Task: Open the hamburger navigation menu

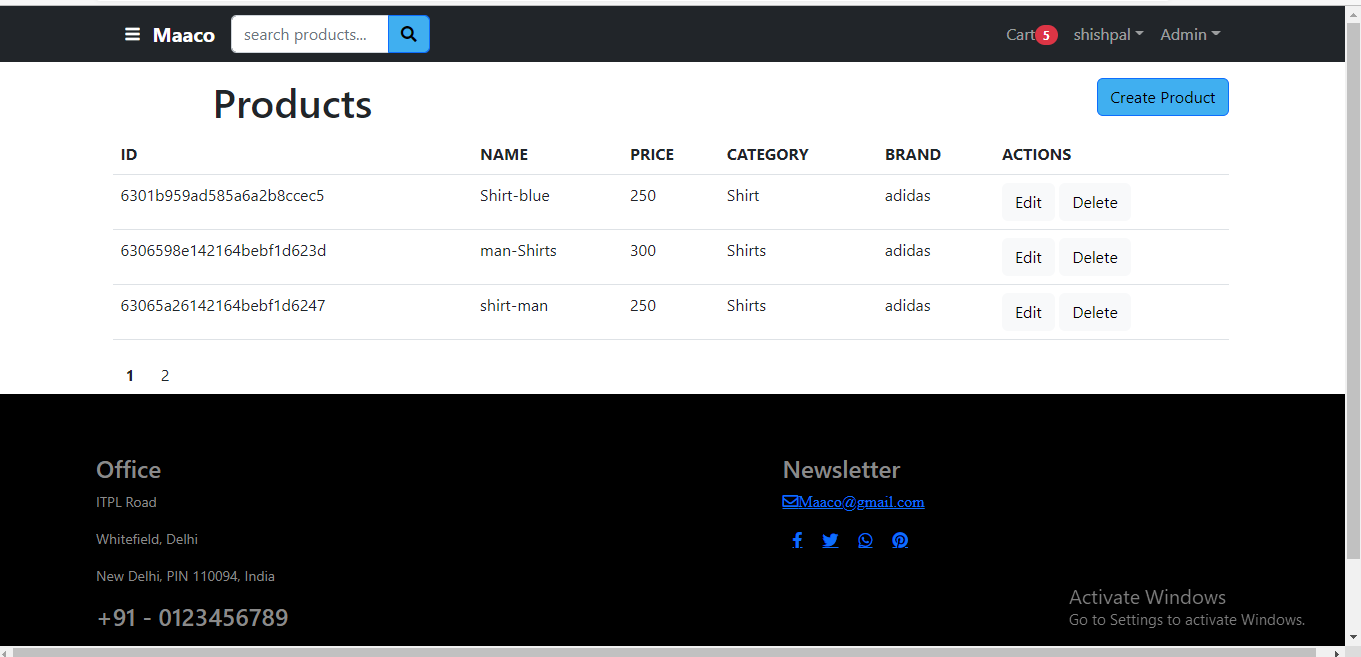Action: [x=132, y=34]
